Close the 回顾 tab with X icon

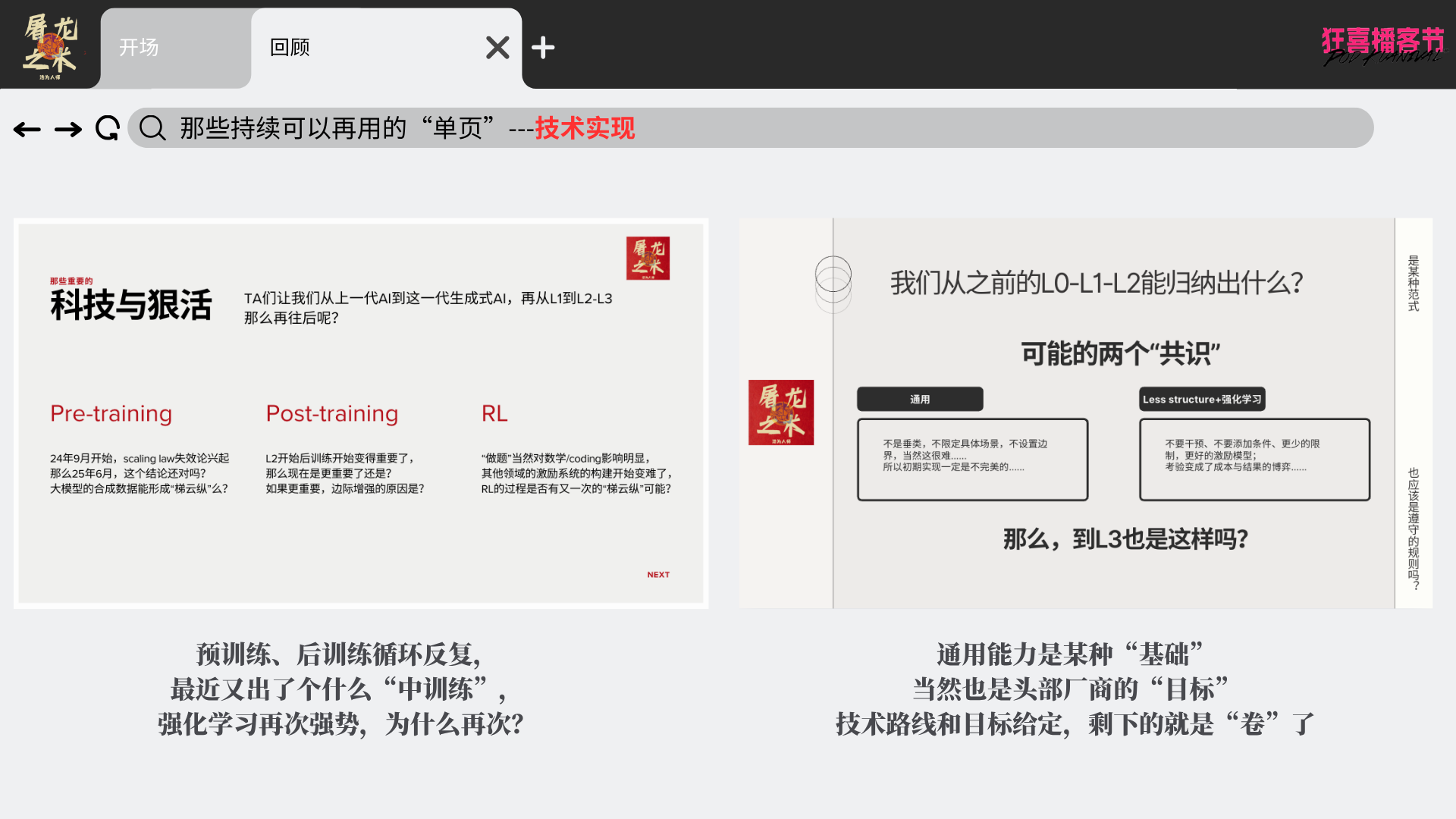pyautogui.click(x=497, y=48)
